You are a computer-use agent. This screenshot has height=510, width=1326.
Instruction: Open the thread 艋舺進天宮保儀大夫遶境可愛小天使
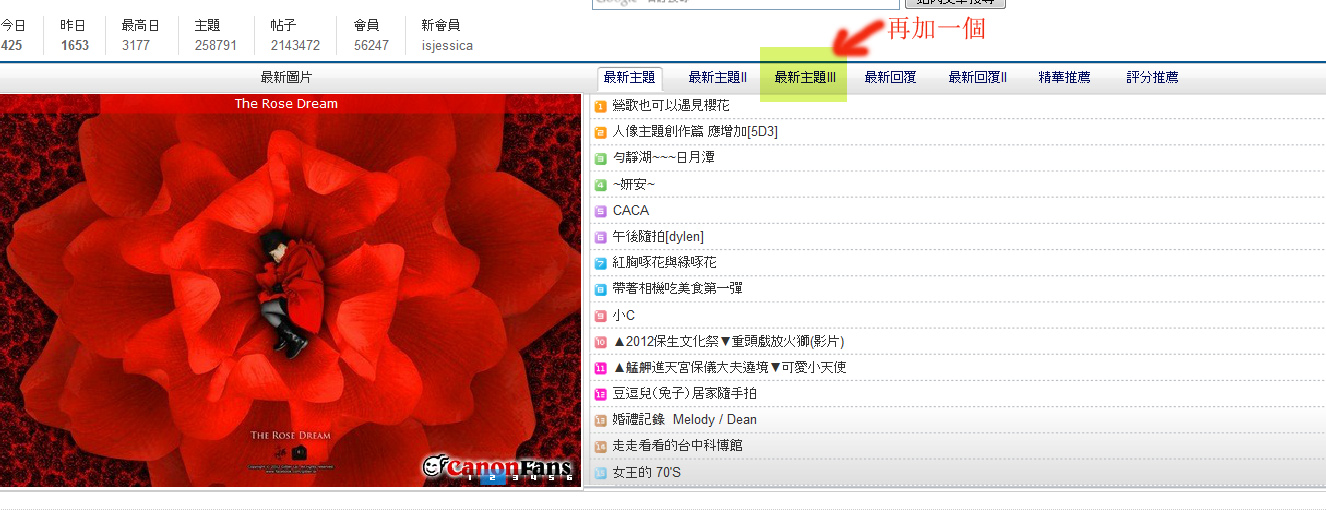[x=729, y=367]
